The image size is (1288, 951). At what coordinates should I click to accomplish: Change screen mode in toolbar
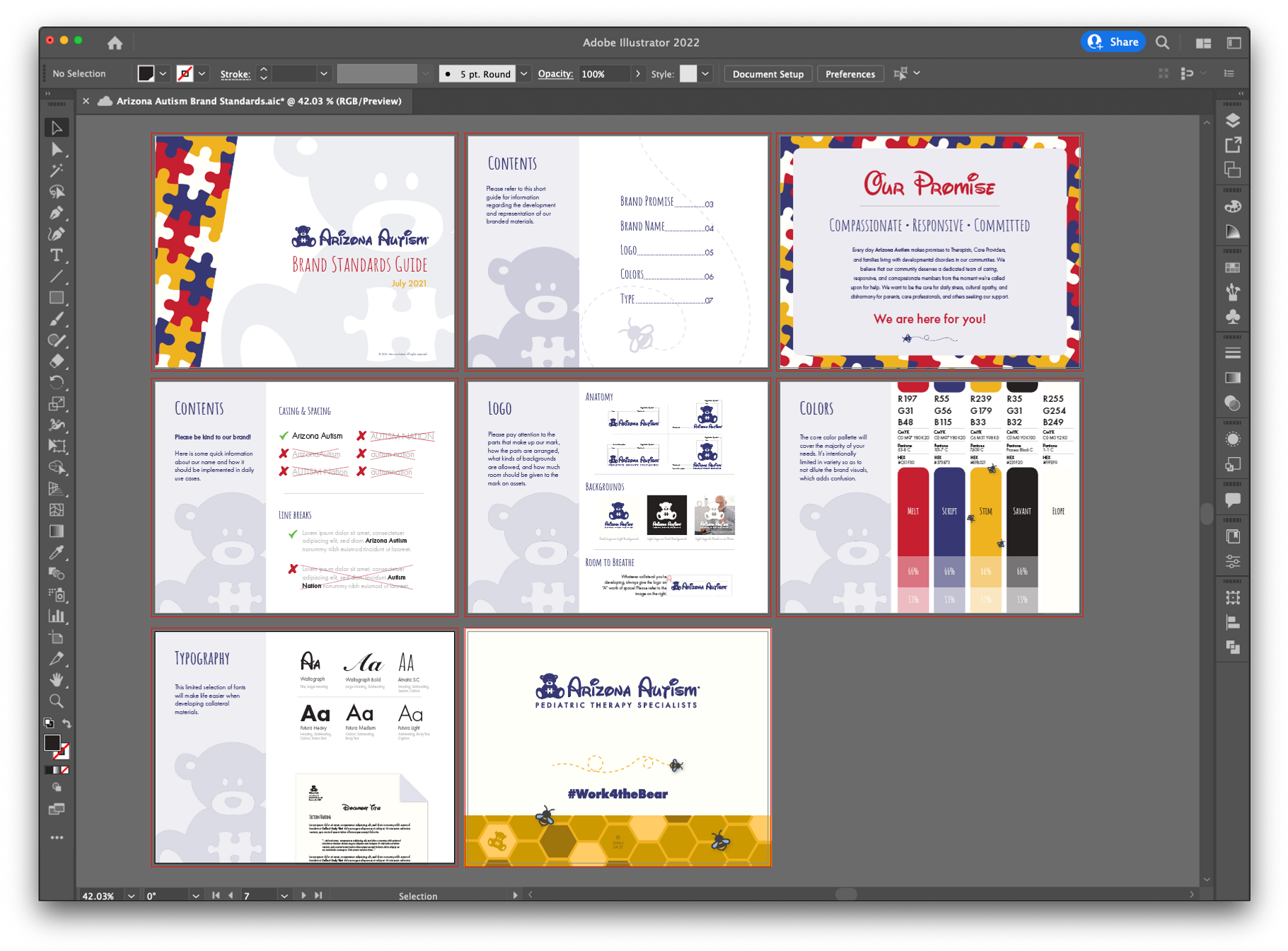pos(57,809)
